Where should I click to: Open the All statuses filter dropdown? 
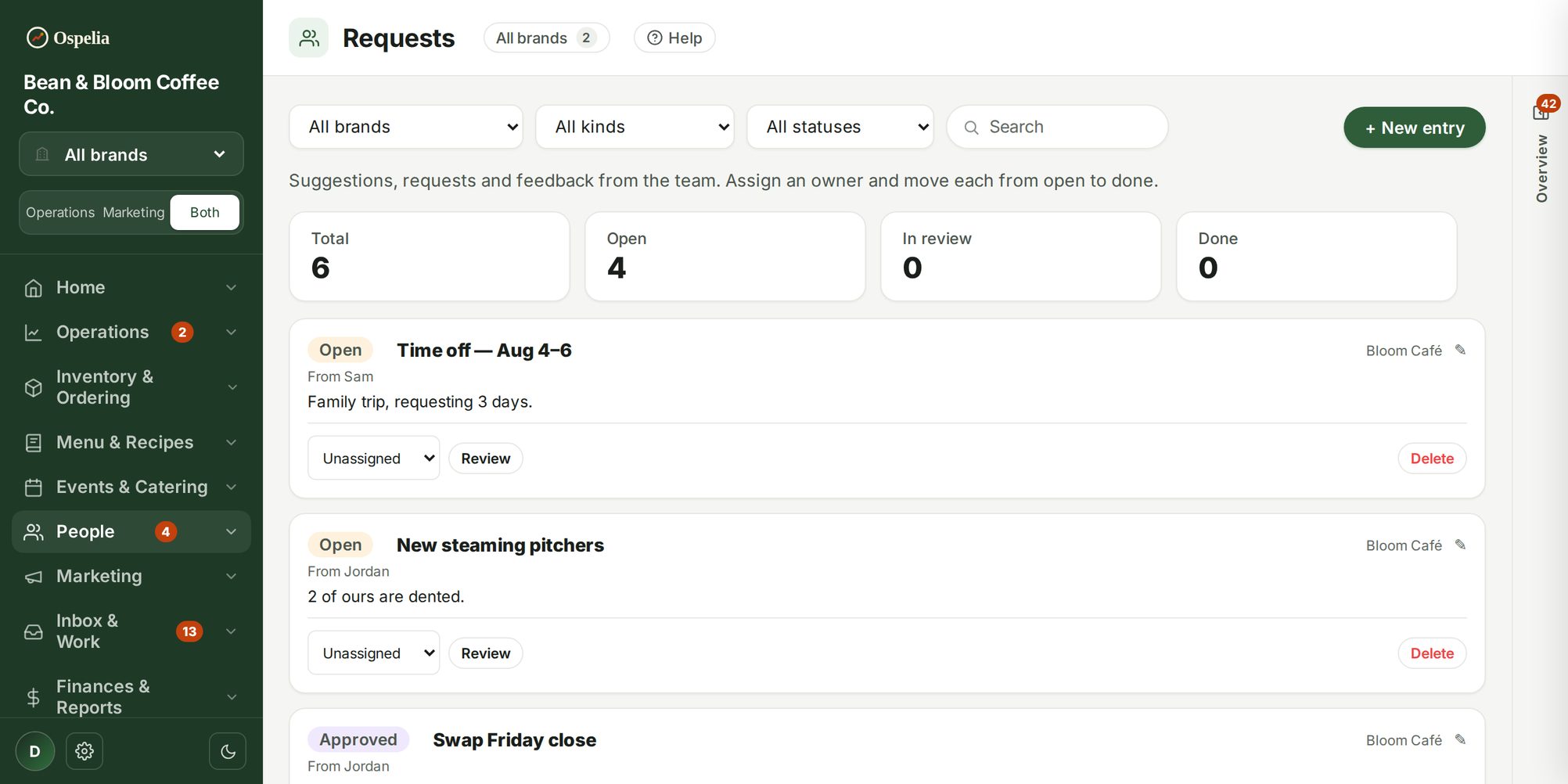840,127
